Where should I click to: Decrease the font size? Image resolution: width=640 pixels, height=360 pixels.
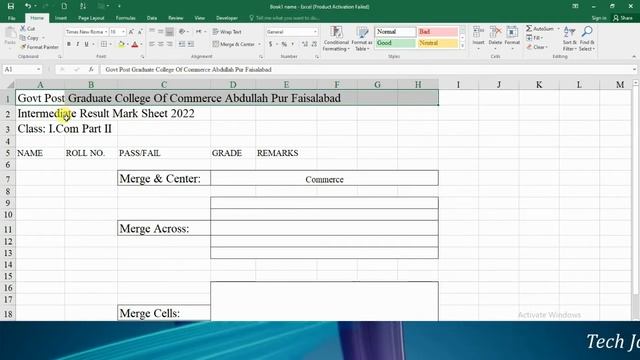click(140, 31)
